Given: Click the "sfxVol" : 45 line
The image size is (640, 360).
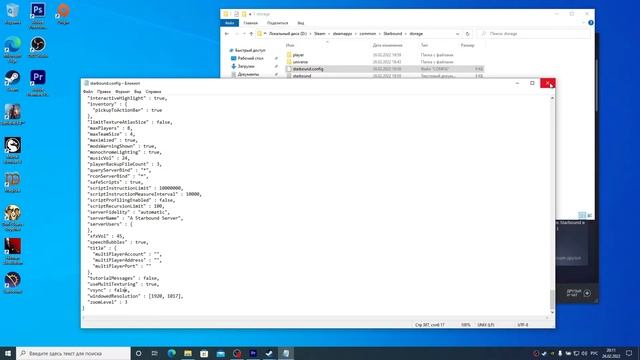Looking at the screenshot, I should [106, 236].
